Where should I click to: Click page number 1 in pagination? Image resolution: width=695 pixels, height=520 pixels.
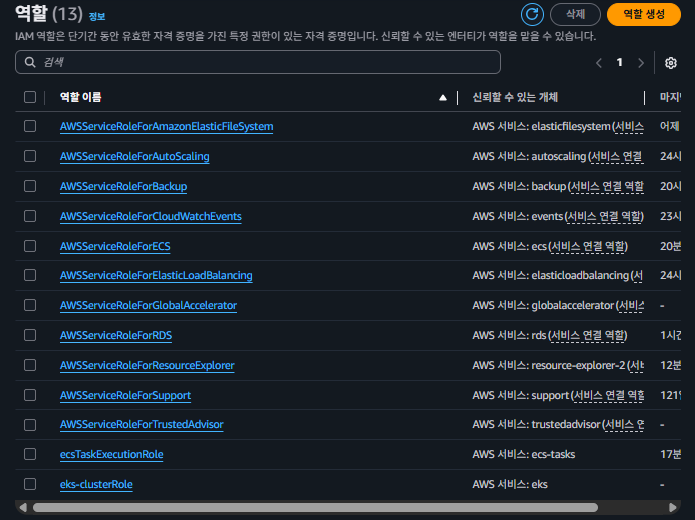(620, 63)
